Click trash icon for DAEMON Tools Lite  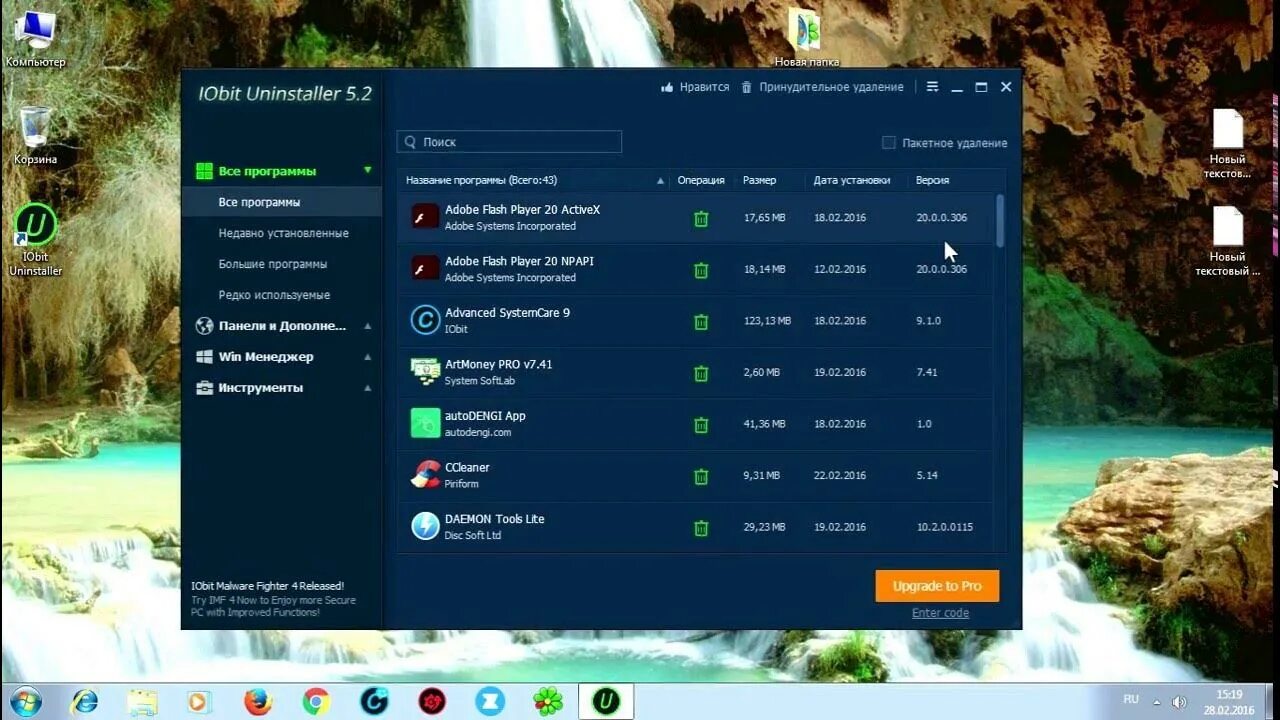701,527
